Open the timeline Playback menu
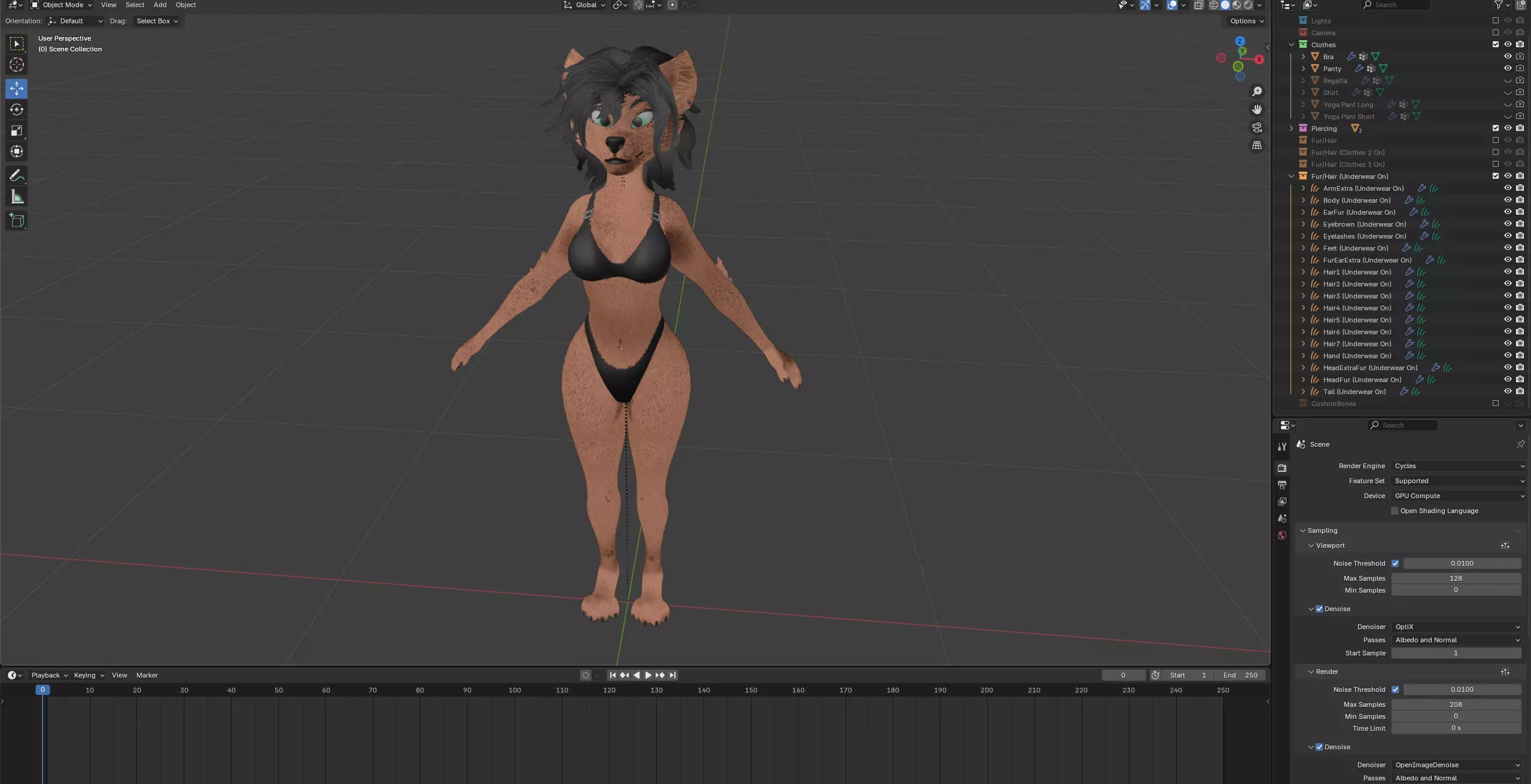 [49, 675]
